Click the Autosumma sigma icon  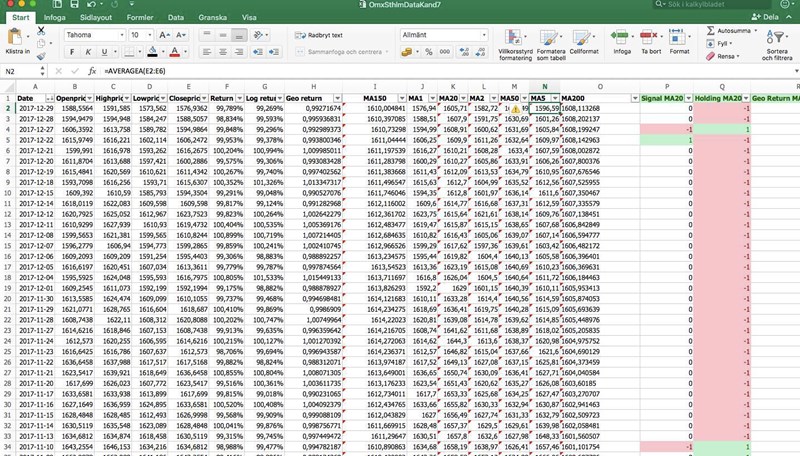coord(715,31)
